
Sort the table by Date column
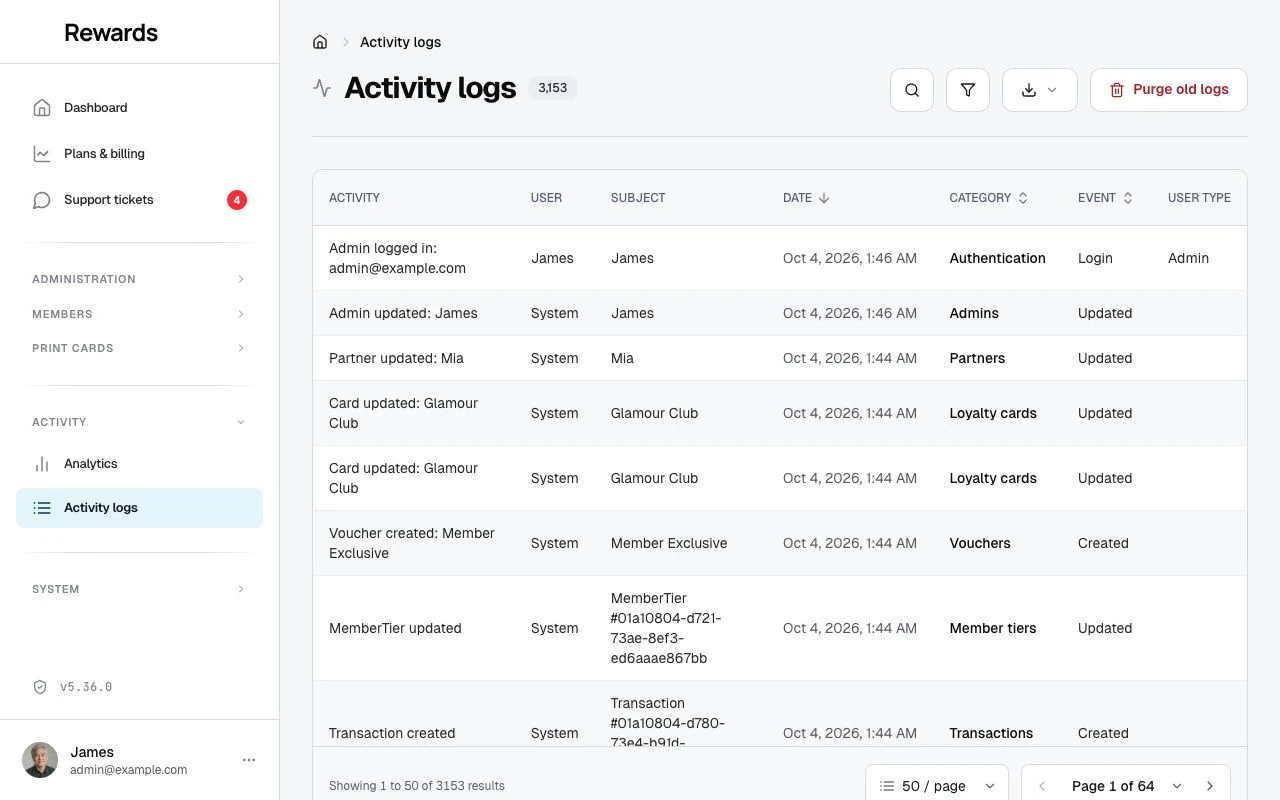(806, 198)
